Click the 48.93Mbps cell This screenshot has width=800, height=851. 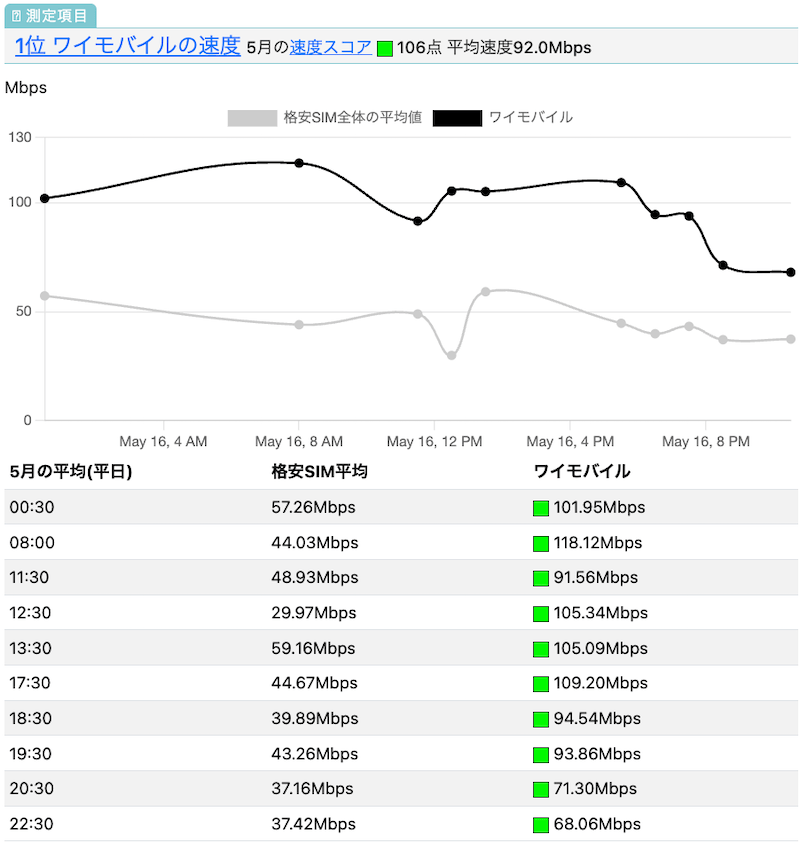(x=315, y=577)
